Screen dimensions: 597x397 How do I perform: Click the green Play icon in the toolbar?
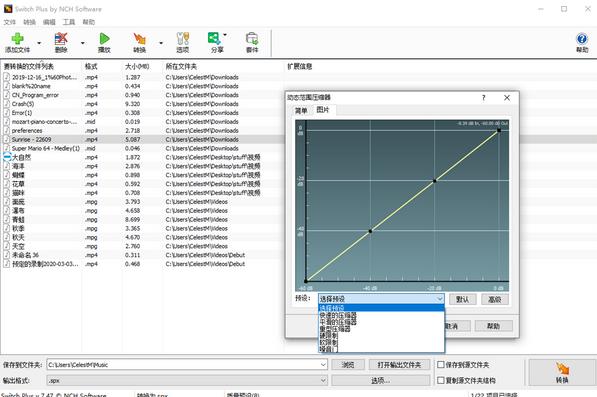click(104, 39)
